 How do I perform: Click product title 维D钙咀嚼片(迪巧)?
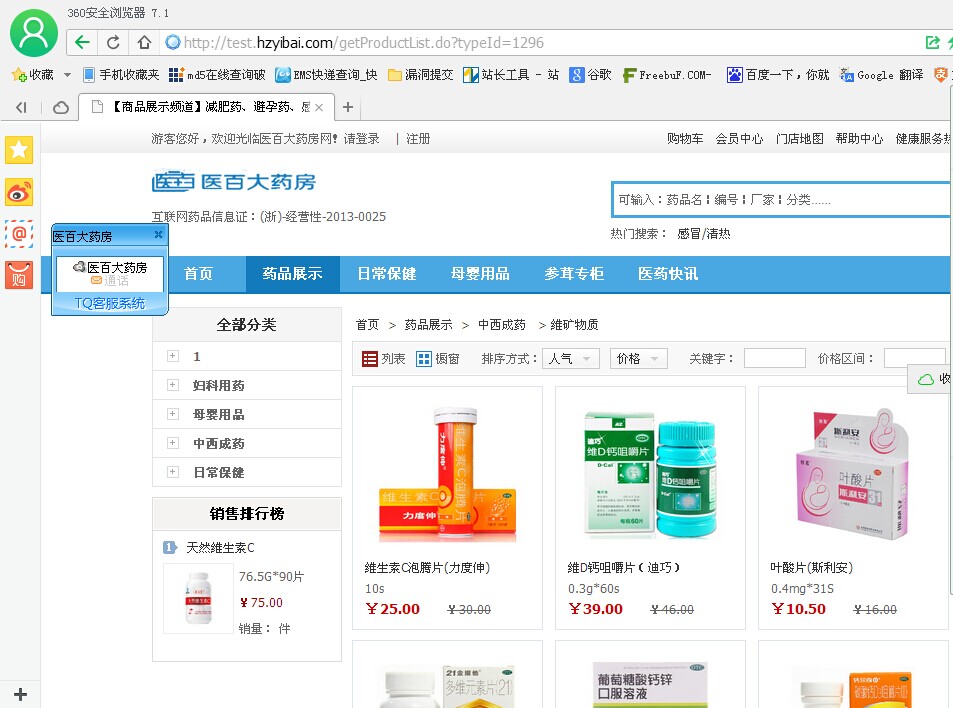pyautogui.click(x=624, y=568)
